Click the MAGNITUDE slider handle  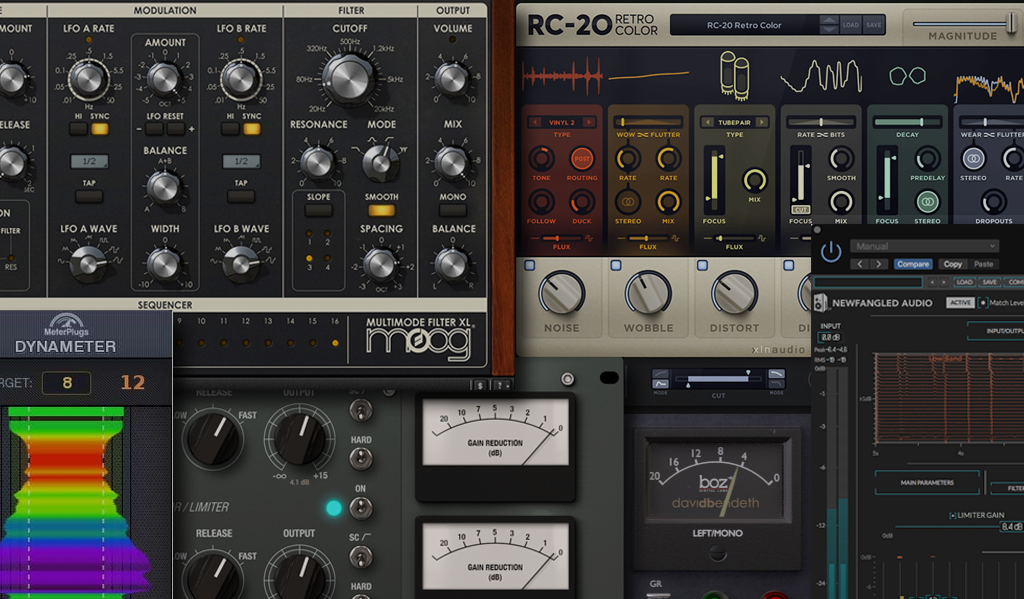pyautogui.click(x=1012, y=24)
